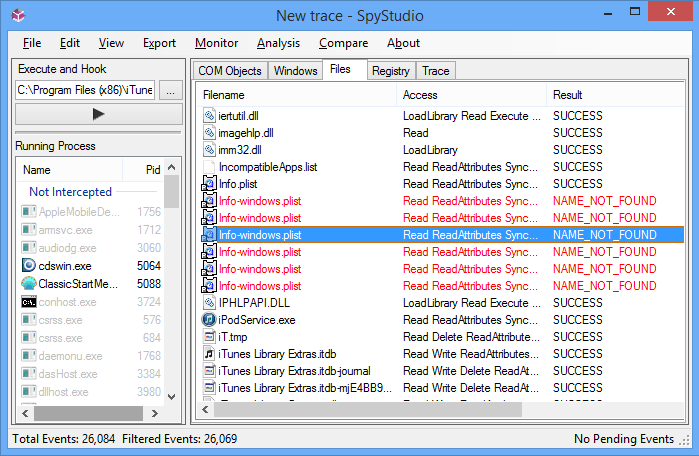Click the cdswin.exe process icon

click(x=29, y=266)
